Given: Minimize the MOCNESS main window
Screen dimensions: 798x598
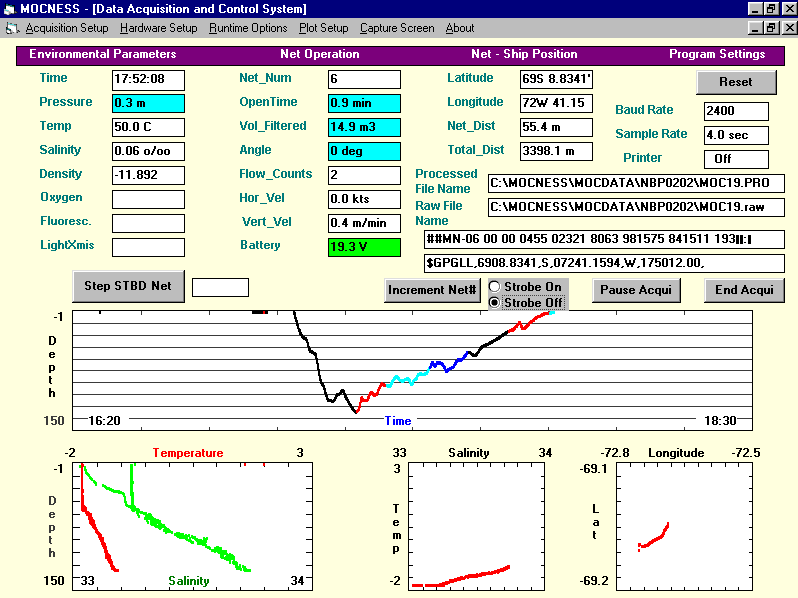Looking at the screenshot, I should pyautogui.click(x=755, y=9).
